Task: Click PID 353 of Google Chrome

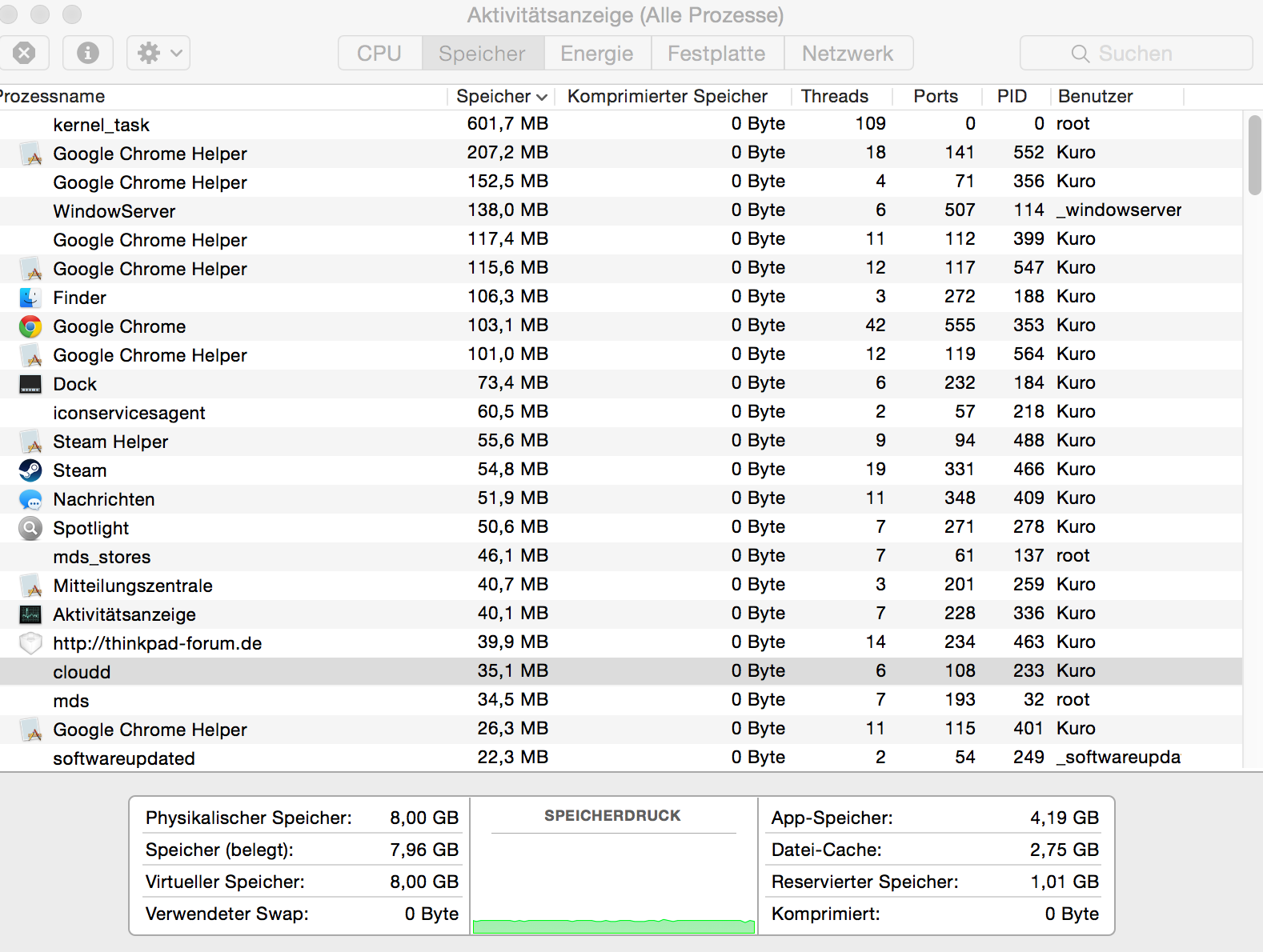Action: tap(1028, 326)
